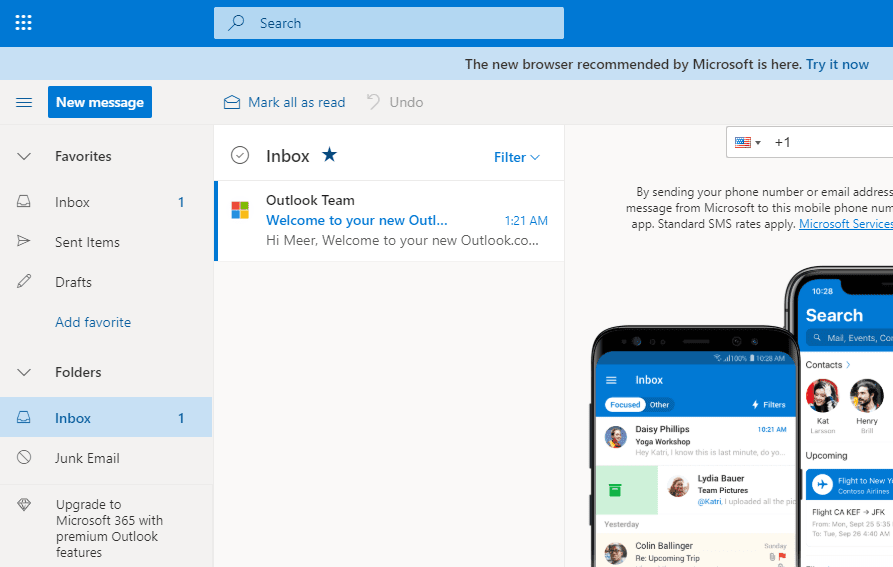Click the Folders Inbox tray icon
The width and height of the screenshot is (893, 567).
[x=23, y=417]
